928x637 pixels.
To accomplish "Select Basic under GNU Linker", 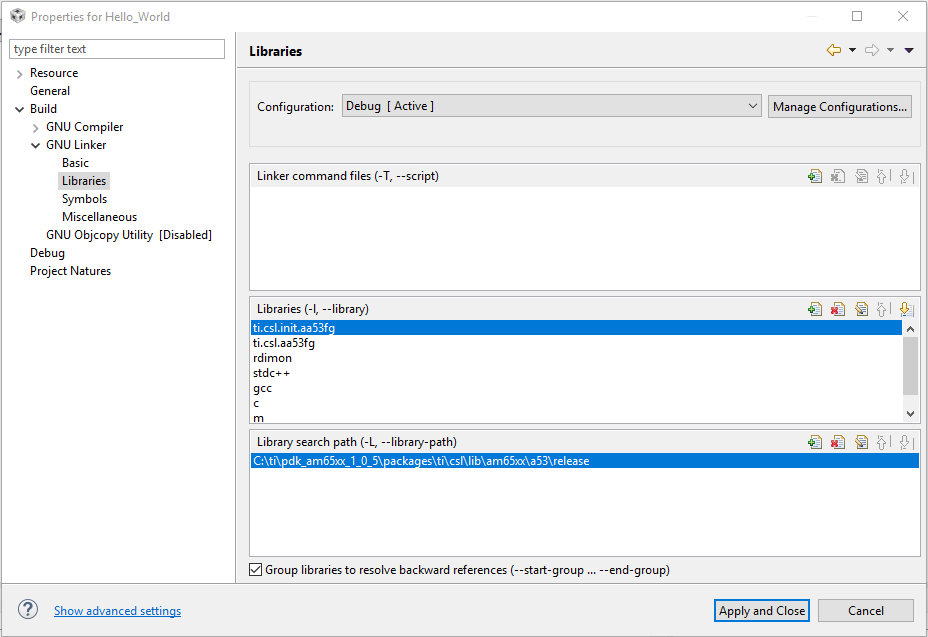I will click(x=75, y=163).
